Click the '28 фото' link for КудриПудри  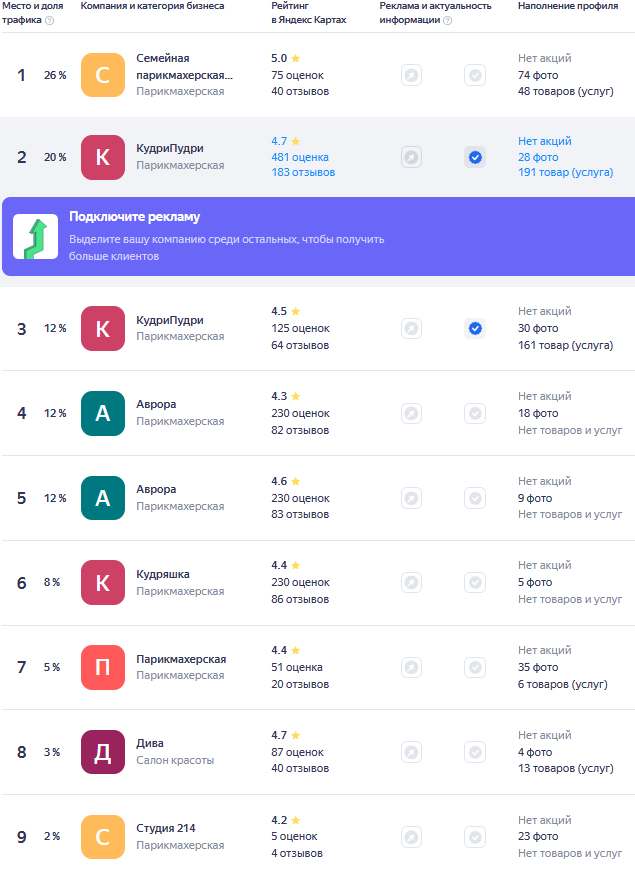[x=538, y=157]
